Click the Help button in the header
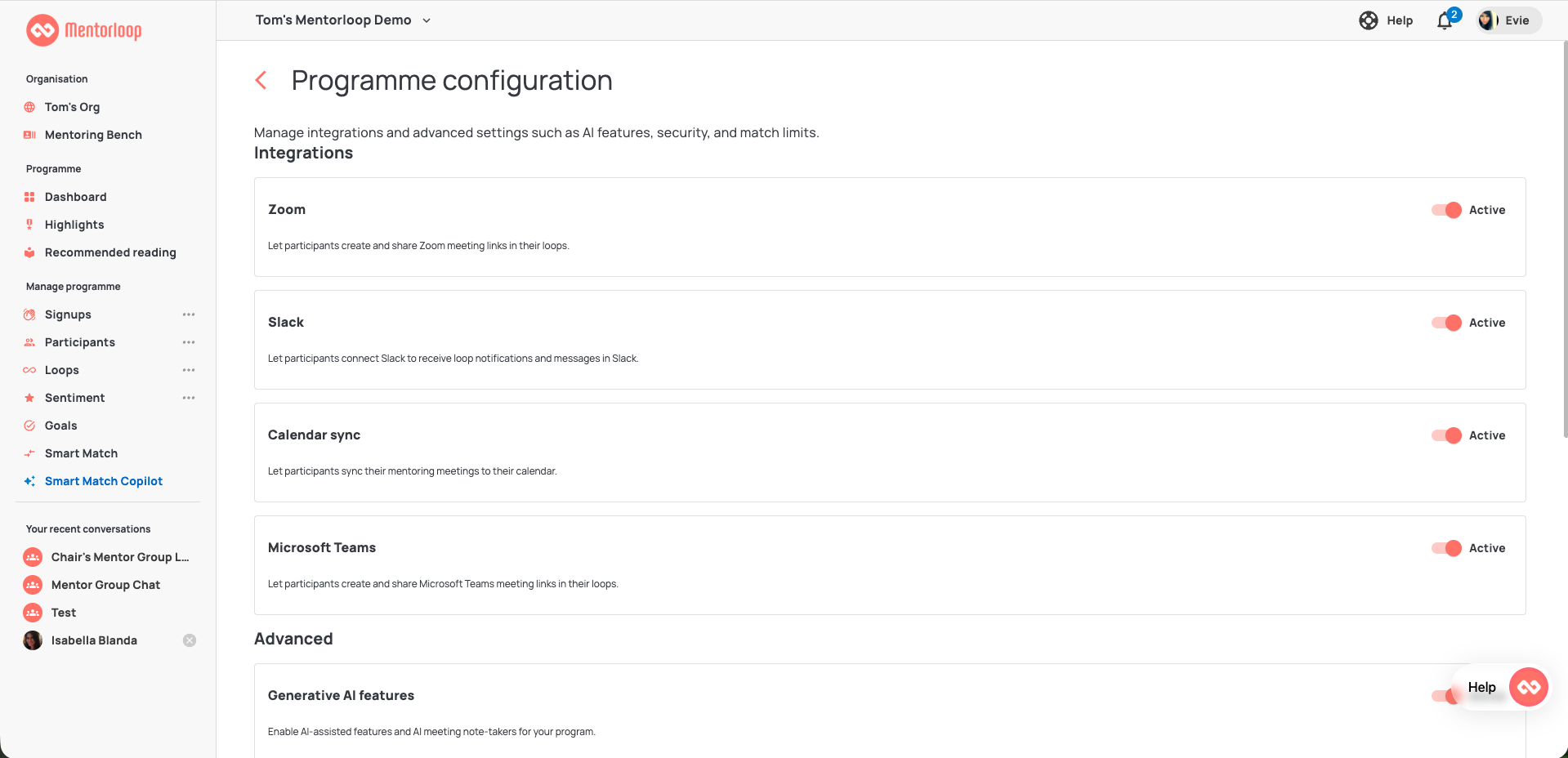The height and width of the screenshot is (758, 1568). [1387, 20]
